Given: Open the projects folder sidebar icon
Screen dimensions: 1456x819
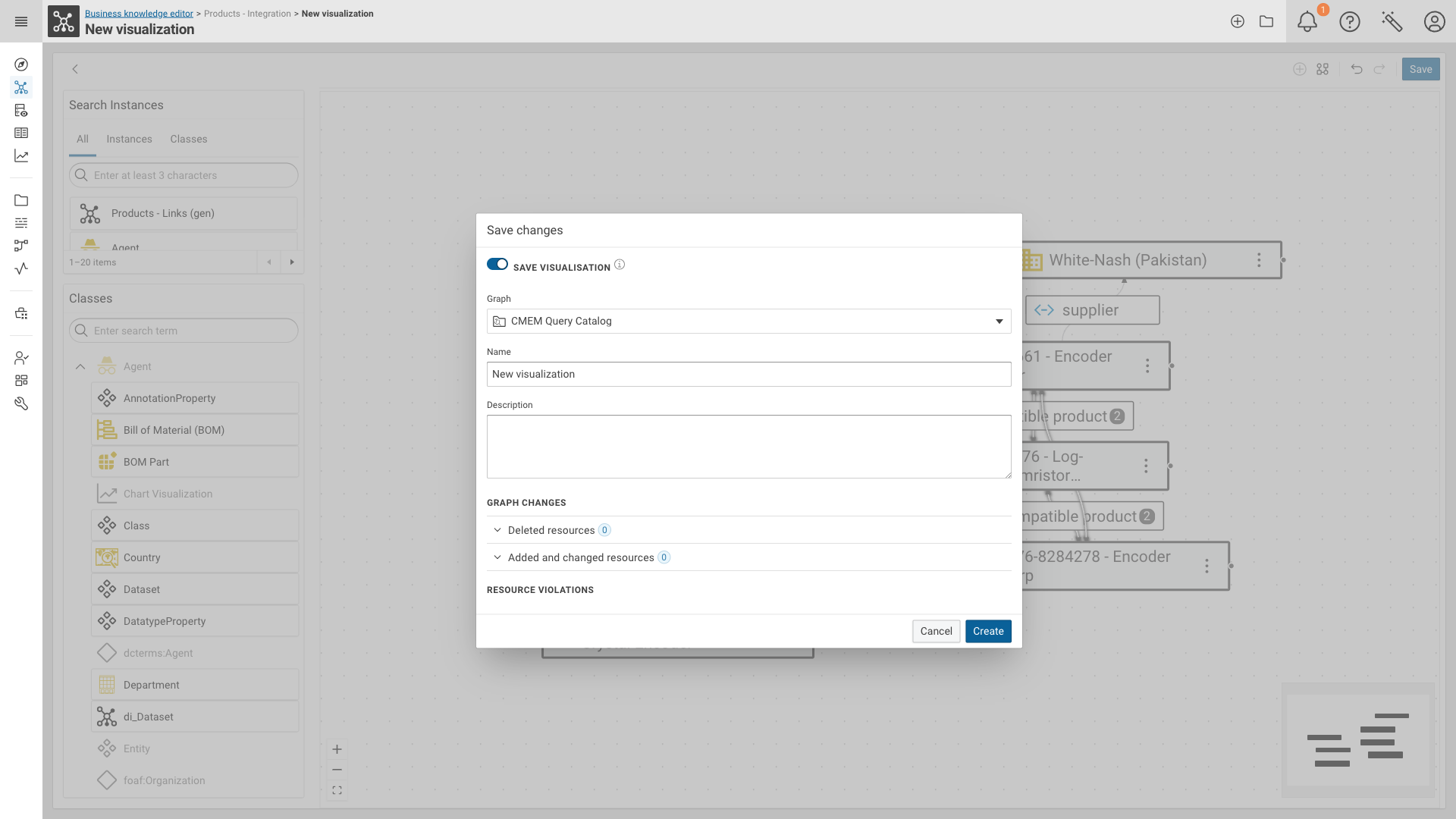Looking at the screenshot, I should point(21,200).
